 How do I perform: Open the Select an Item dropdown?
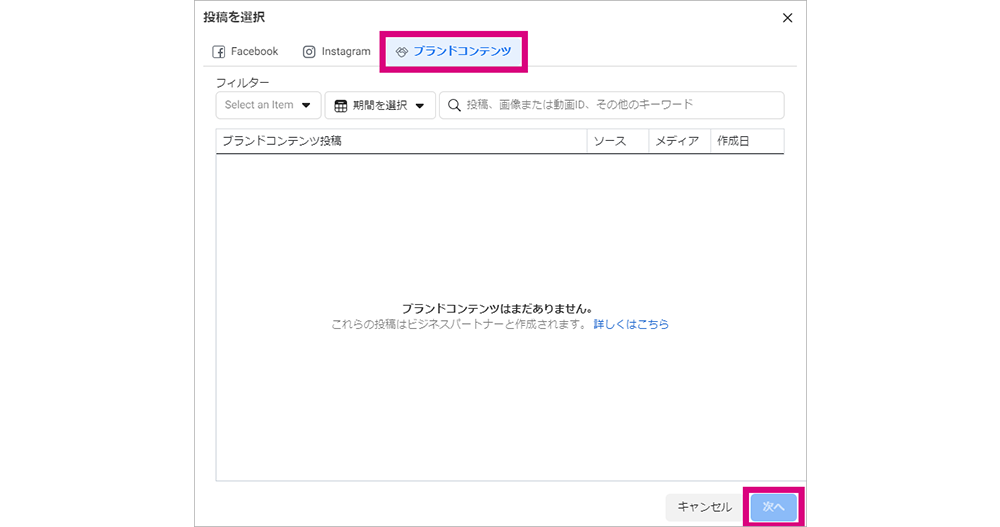[268, 105]
